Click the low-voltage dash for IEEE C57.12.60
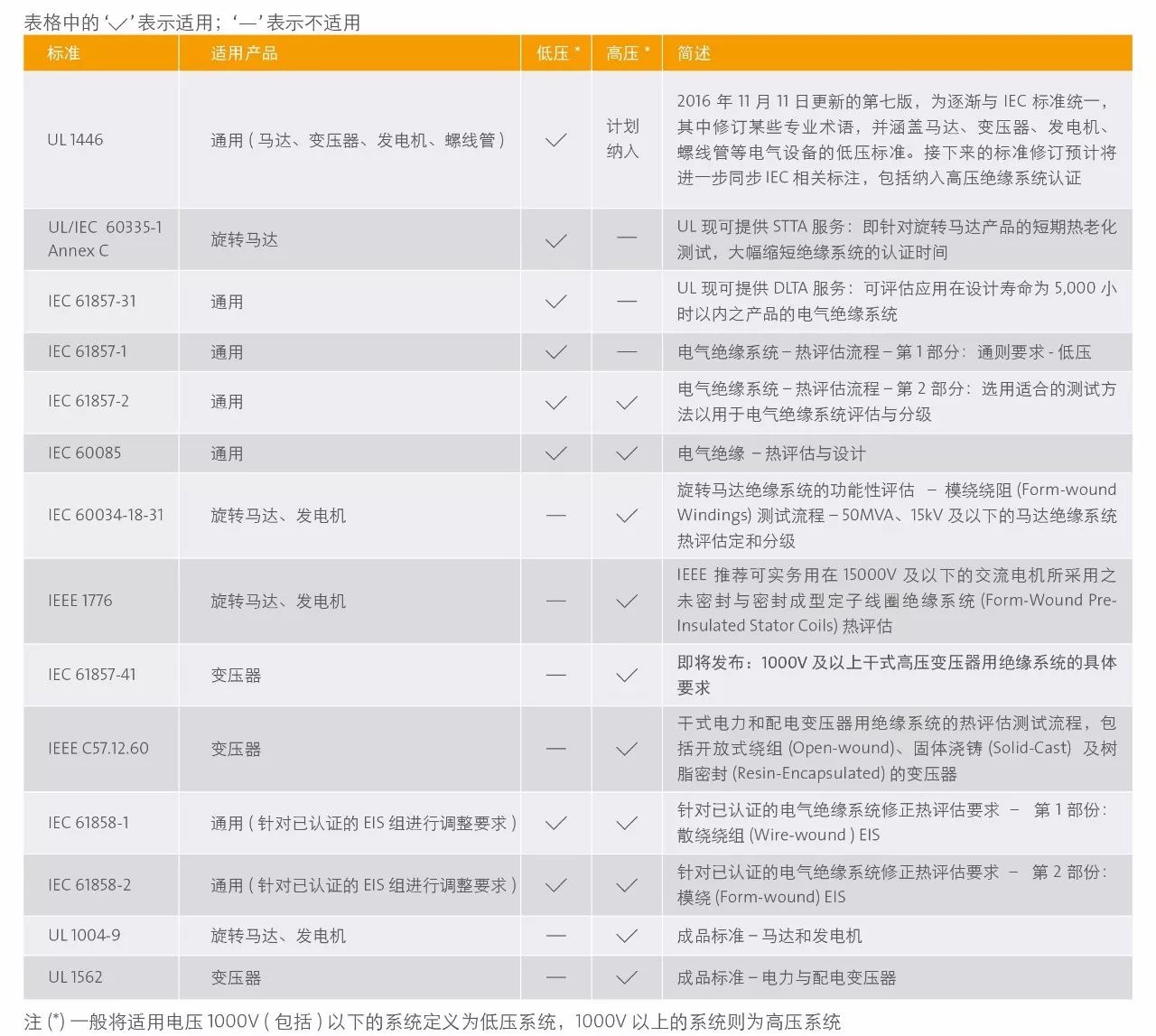 (x=556, y=749)
